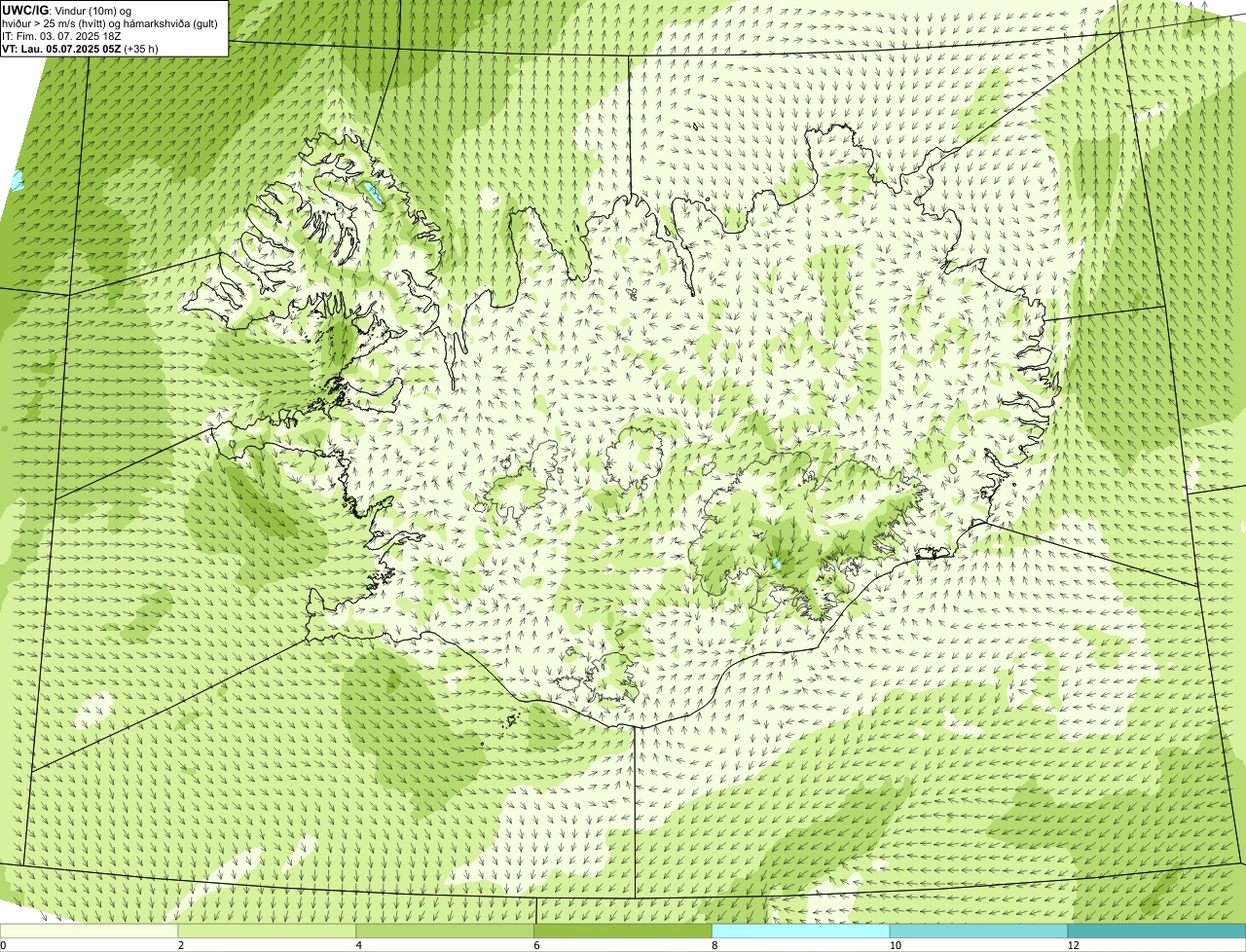
Task: Click the init time 'IT: Fim. 03. 07. 2025 18Z'
Action: pyautogui.click(x=61, y=36)
